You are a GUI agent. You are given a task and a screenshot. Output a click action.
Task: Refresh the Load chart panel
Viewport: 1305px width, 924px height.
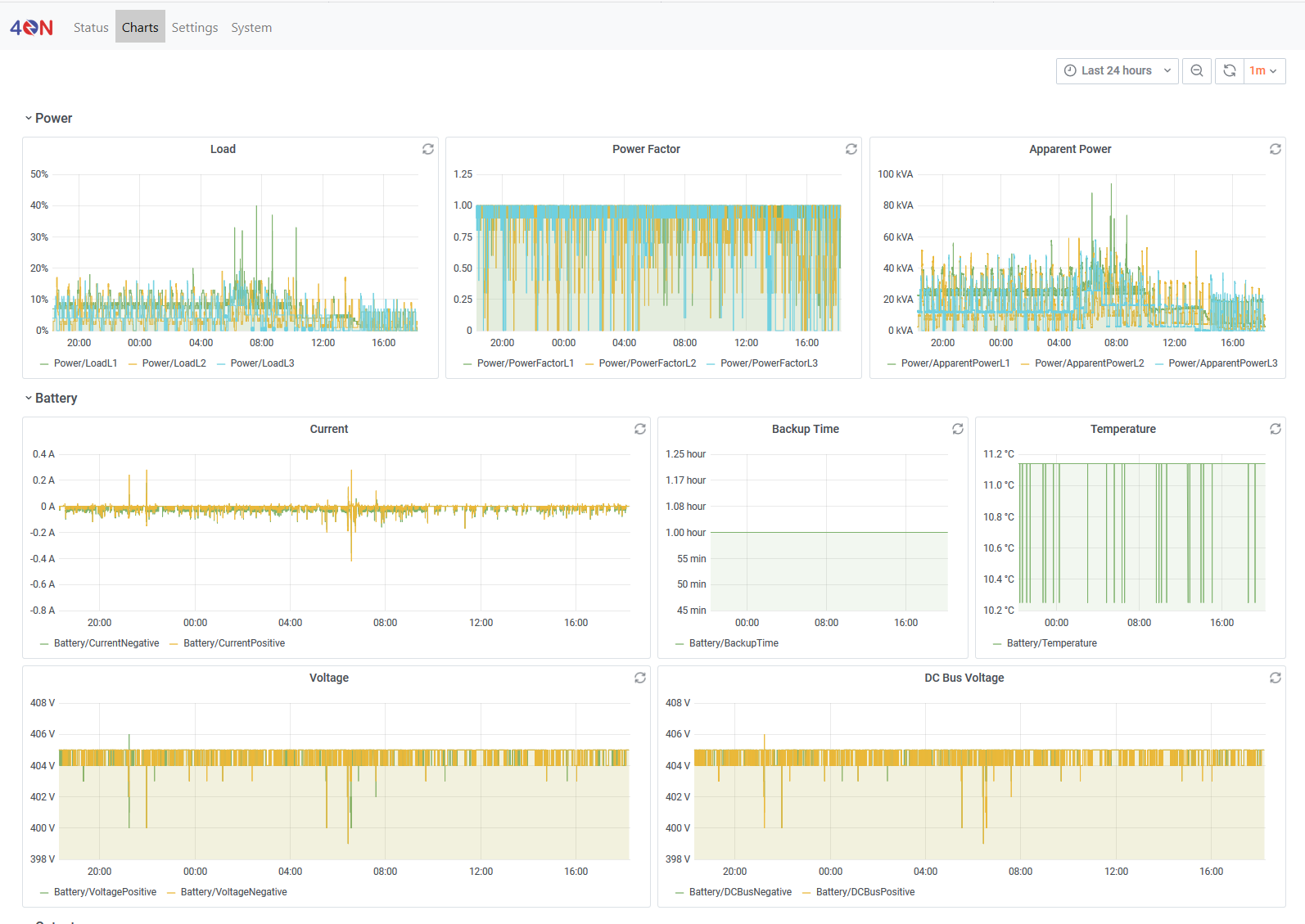(x=428, y=149)
